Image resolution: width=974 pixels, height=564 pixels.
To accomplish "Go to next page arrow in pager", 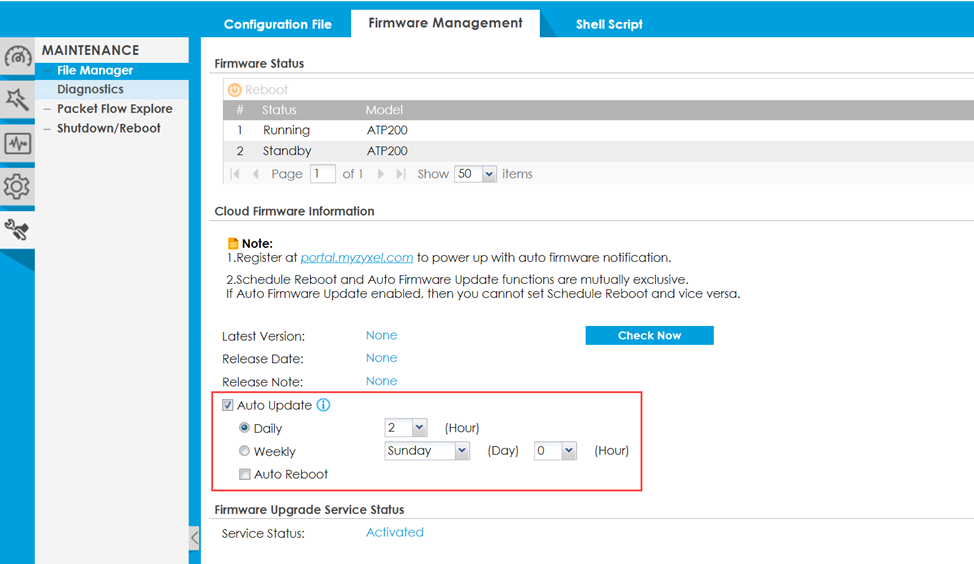I will tap(380, 174).
